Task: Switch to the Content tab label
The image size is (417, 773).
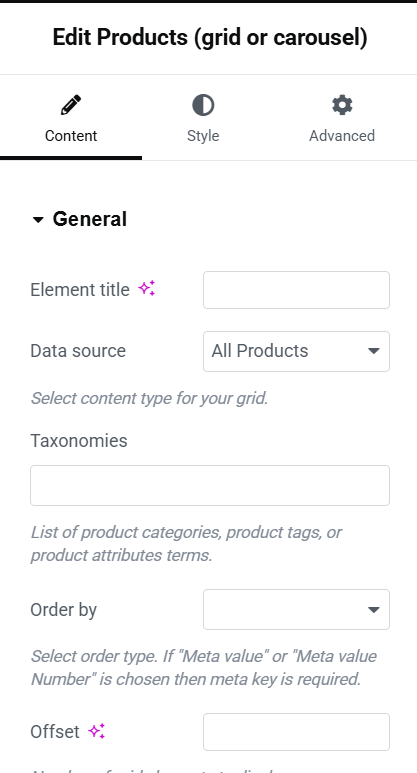Action: pyautogui.click(x=71, y=136)
